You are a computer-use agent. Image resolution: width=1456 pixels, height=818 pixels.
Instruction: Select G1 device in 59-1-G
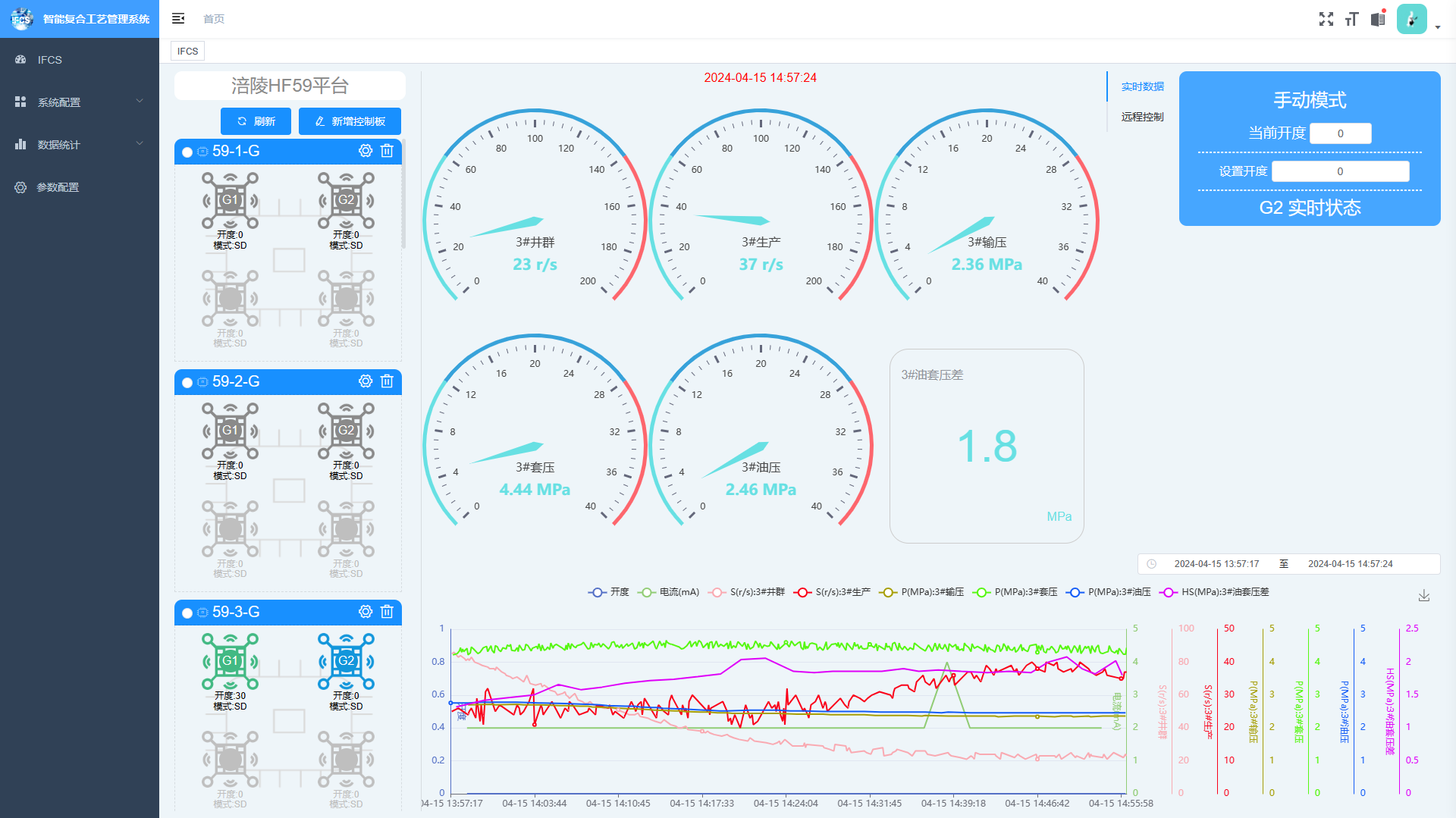click(230, 200)
